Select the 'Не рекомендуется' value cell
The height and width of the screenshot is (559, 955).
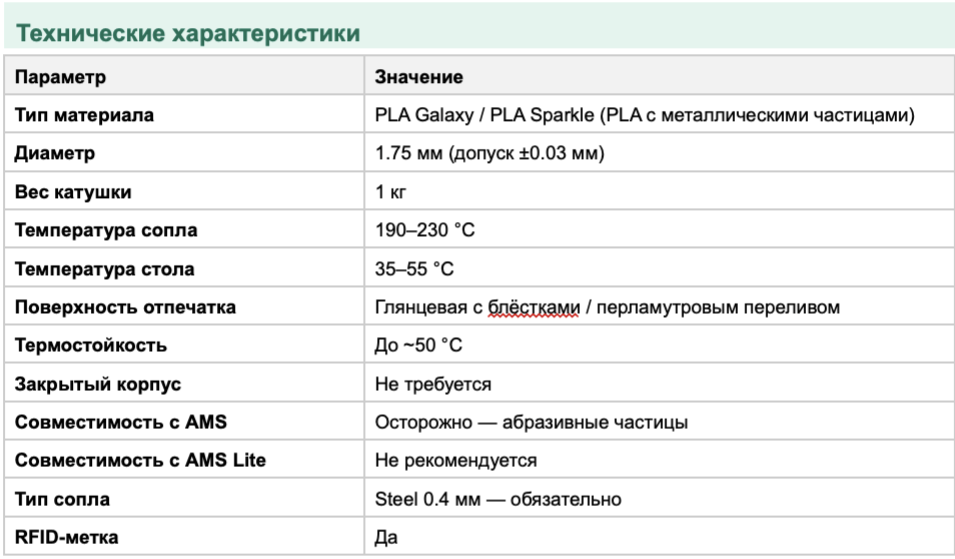659,459
